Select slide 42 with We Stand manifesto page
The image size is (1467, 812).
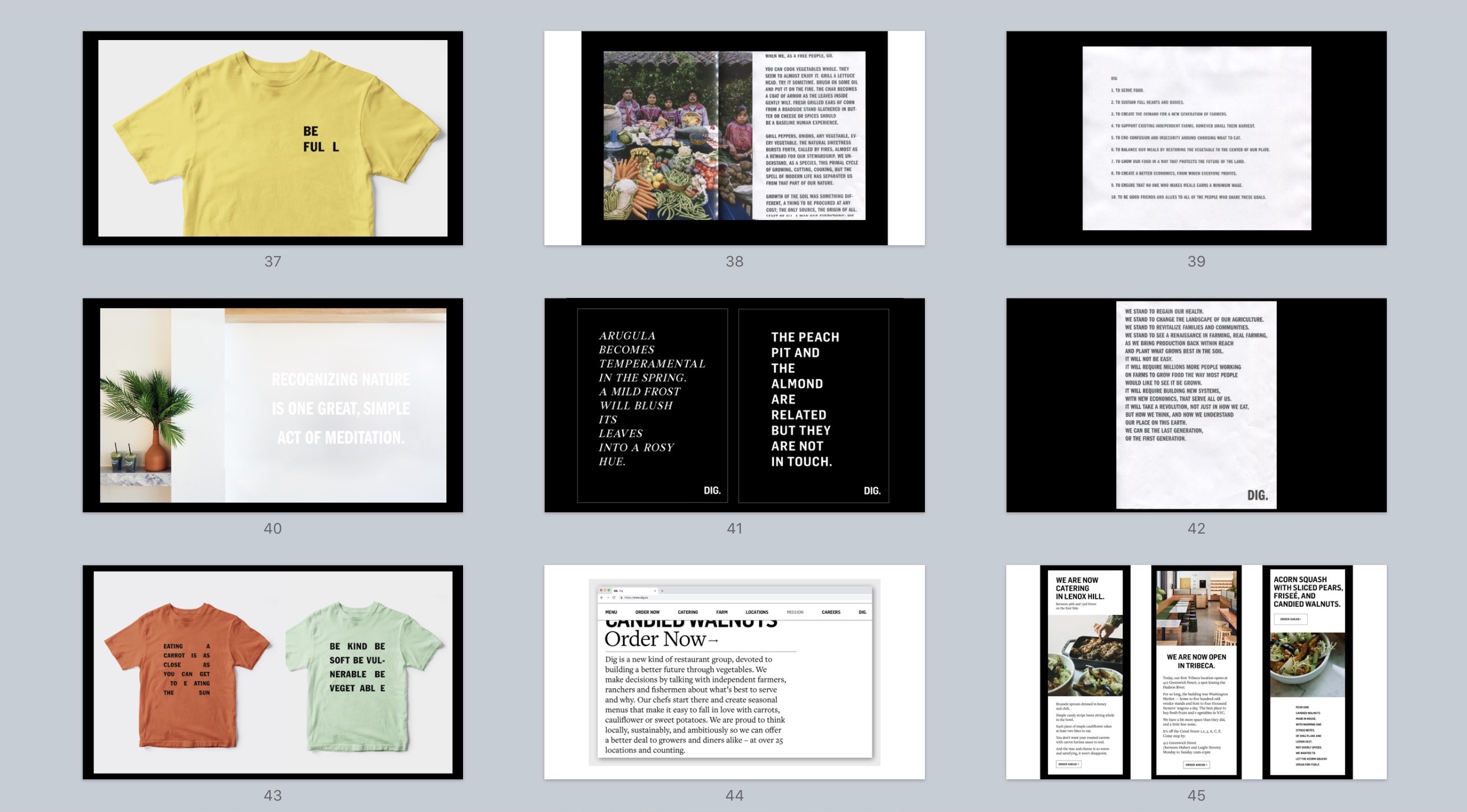click(x=1197, y=405)
